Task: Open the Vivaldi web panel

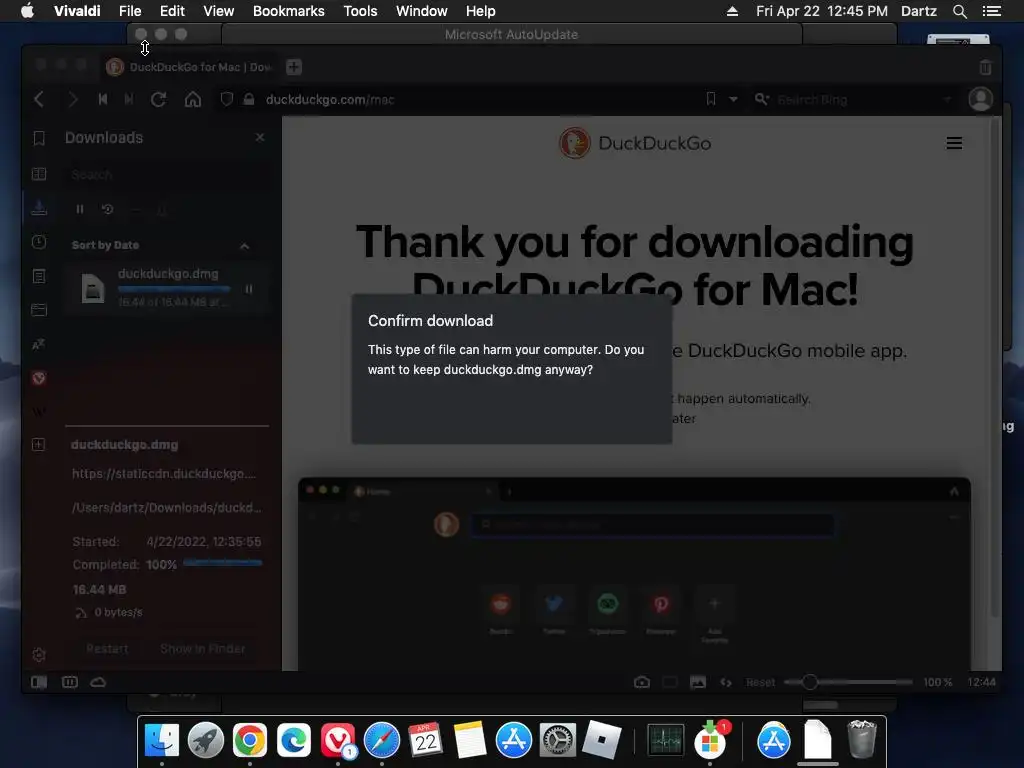Action: point(39,377)
